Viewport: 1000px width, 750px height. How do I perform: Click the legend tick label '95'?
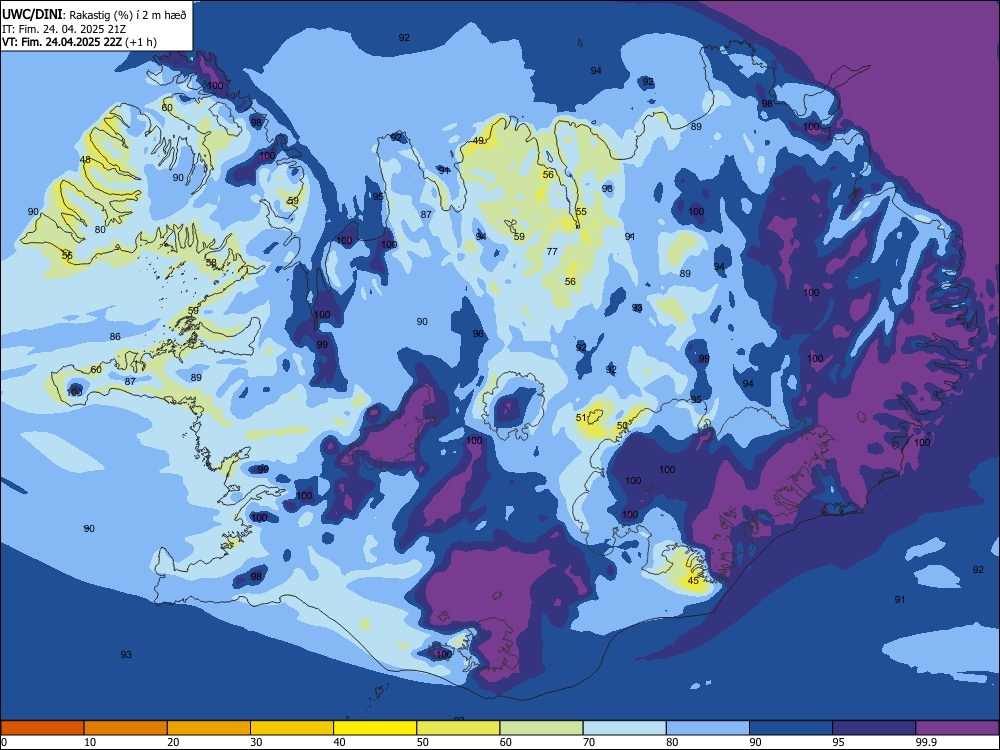point(839,742)
